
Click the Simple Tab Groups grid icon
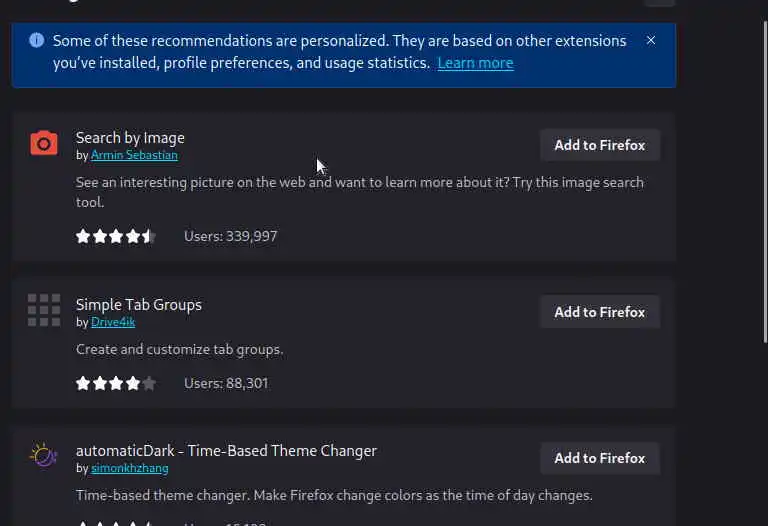44,310
